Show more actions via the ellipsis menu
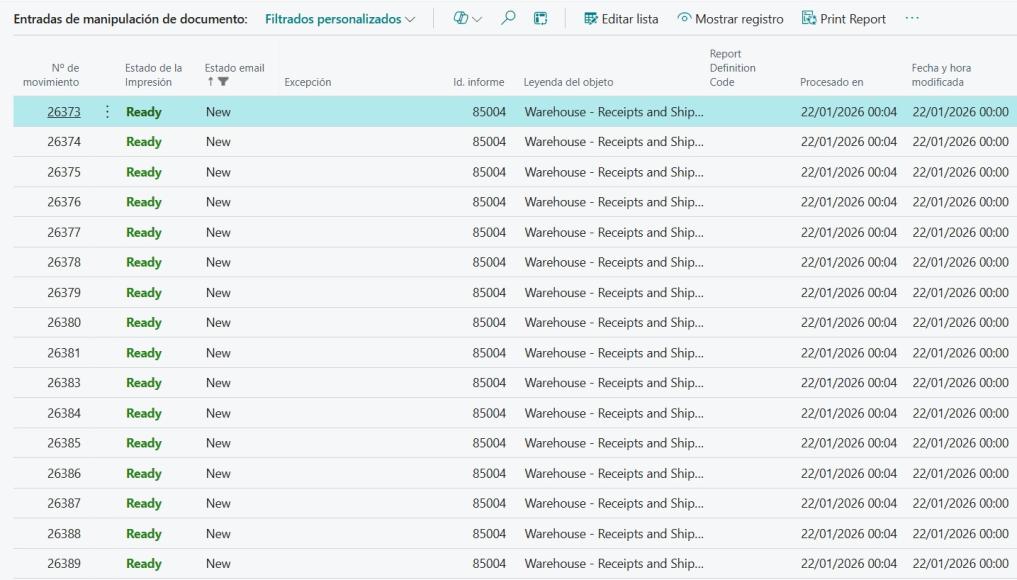 tap(911, 19)
